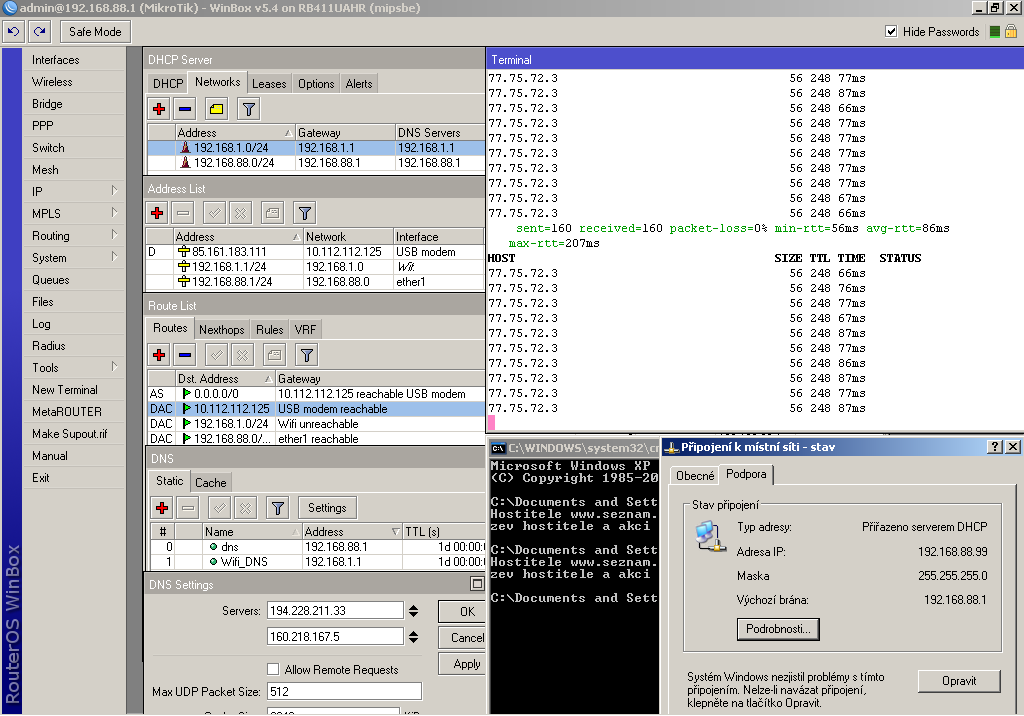
Task: Filter the Route List entries
Action: 306,355
